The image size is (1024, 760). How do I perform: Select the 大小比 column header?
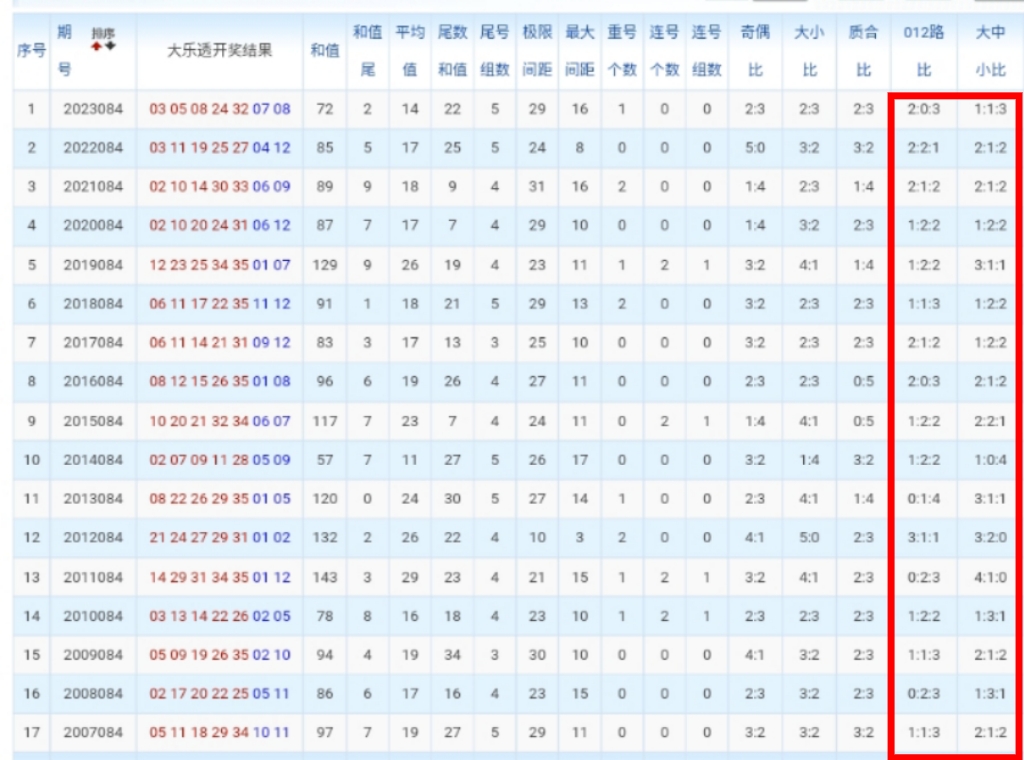pos(809,51)
